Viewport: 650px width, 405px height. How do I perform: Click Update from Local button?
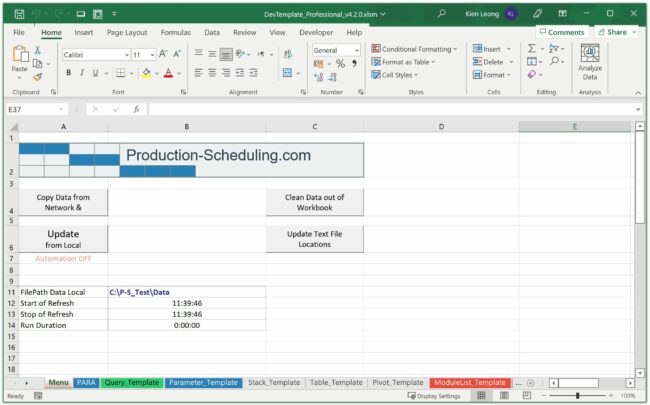pyautogui.click(x=63, y=239)
